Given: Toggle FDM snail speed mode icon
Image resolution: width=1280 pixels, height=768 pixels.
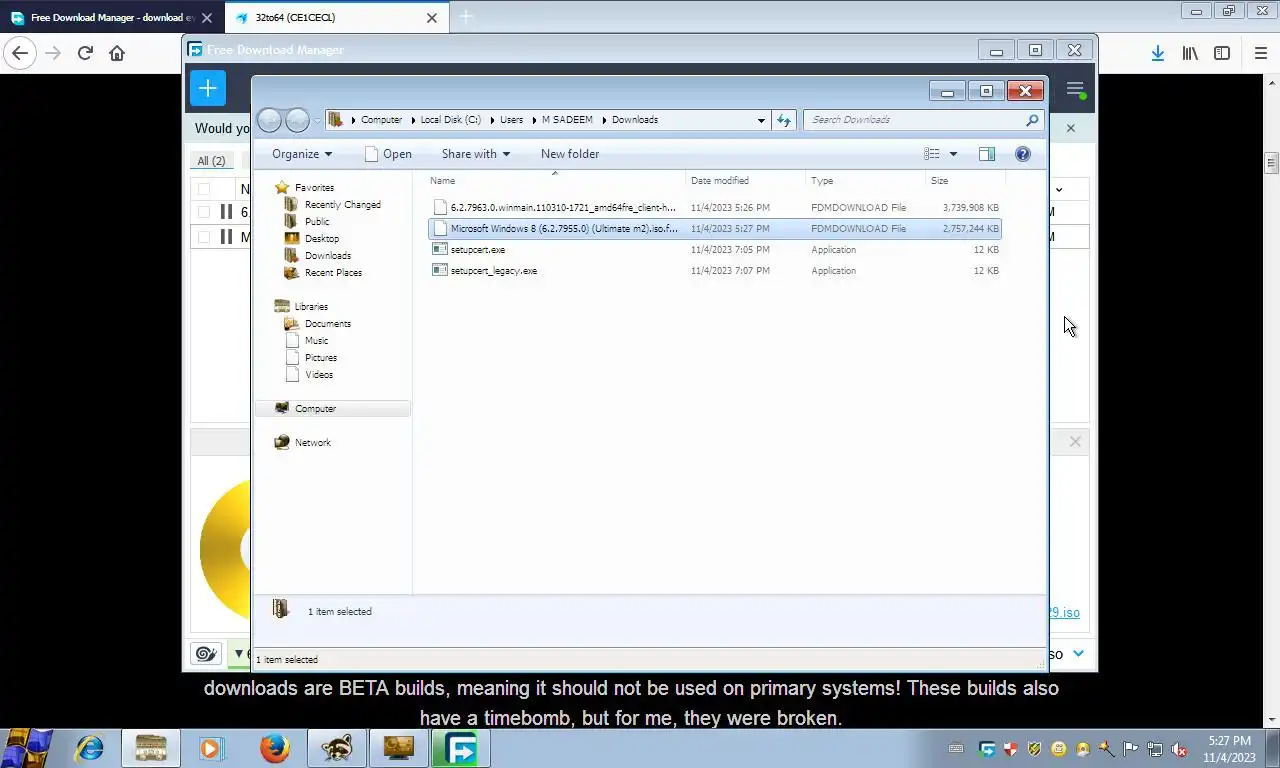Looking at the screenshot, I should [206, 654].
